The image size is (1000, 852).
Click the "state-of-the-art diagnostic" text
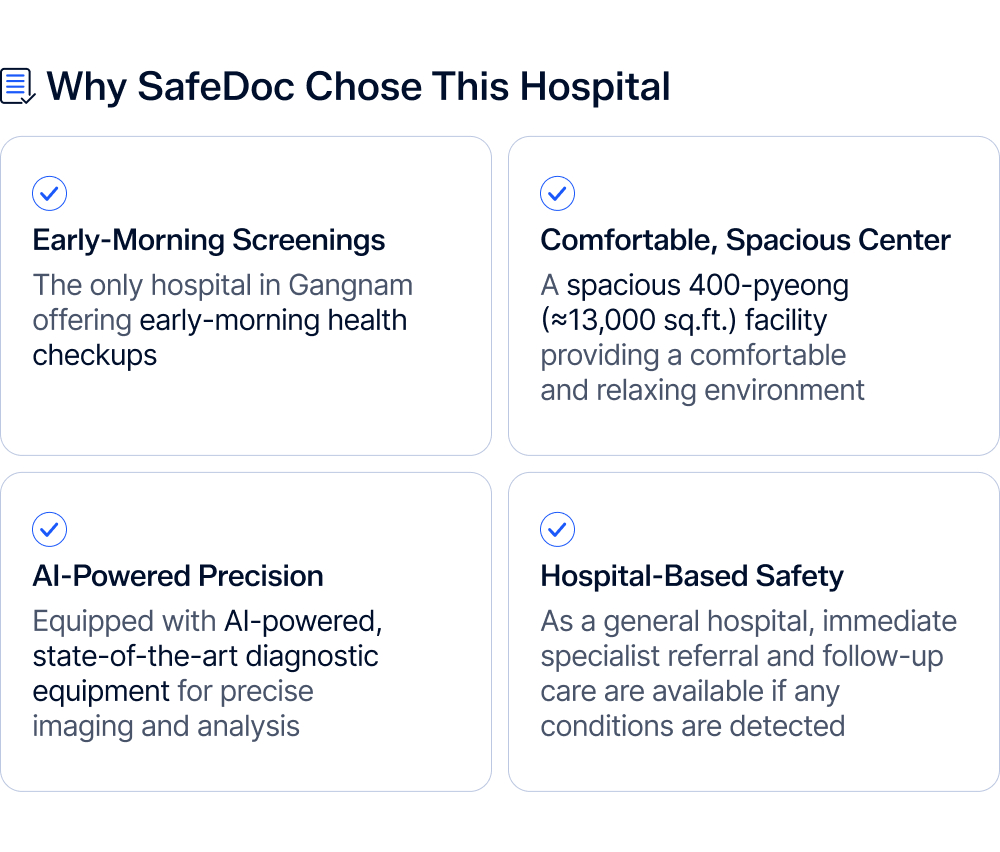pyautogui.click(x=205, y=656)
